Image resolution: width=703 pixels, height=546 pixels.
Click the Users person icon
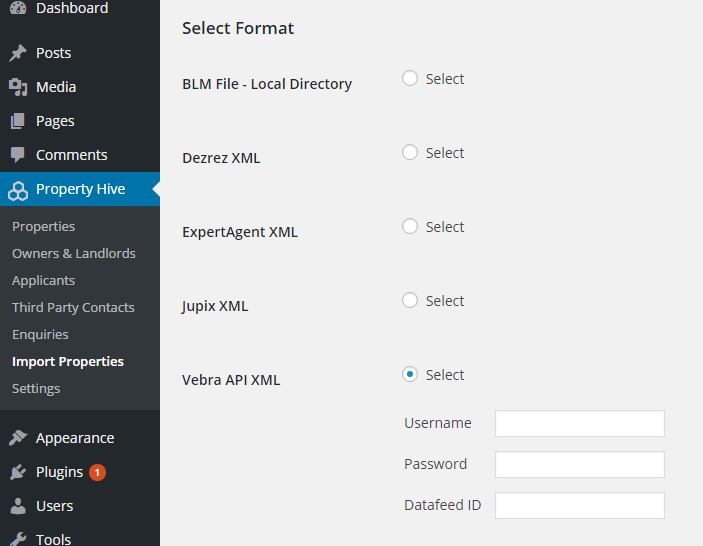point(18,506)
